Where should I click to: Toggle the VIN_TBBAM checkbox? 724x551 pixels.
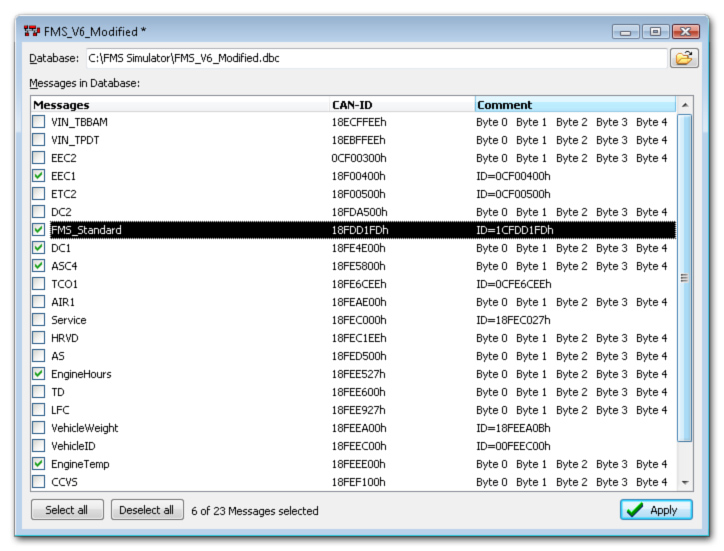point(39,122)
